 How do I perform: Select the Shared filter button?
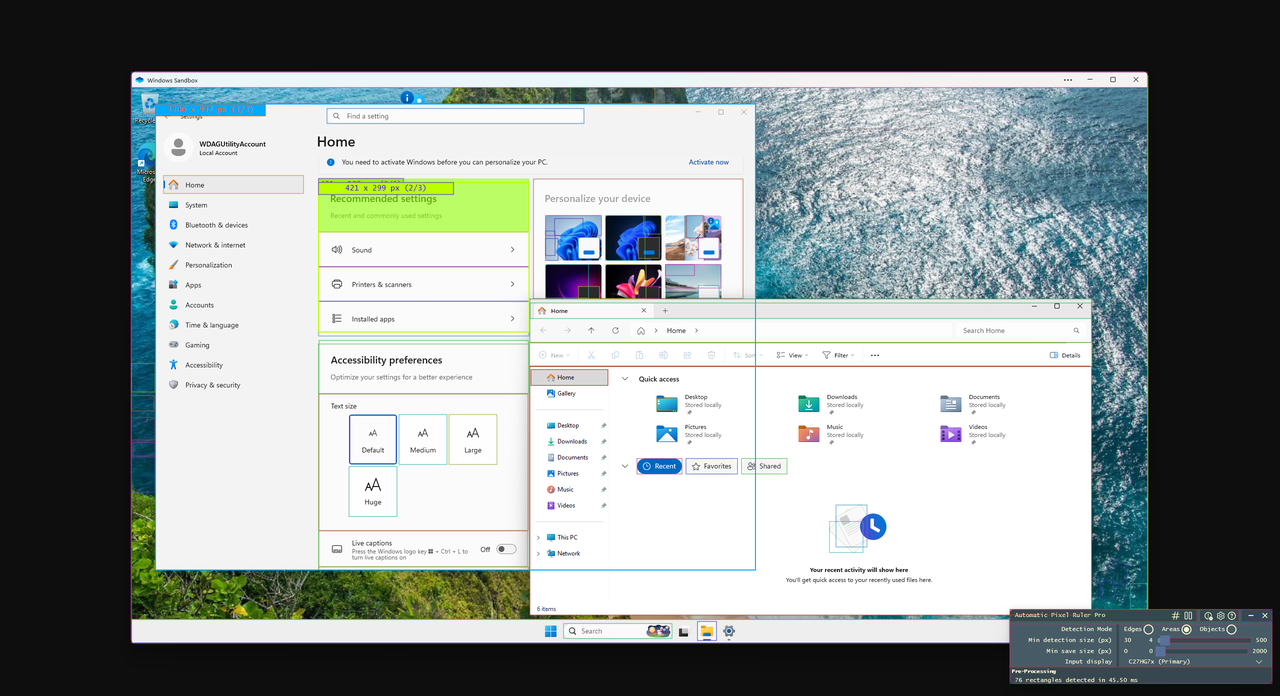pos(764,466)
